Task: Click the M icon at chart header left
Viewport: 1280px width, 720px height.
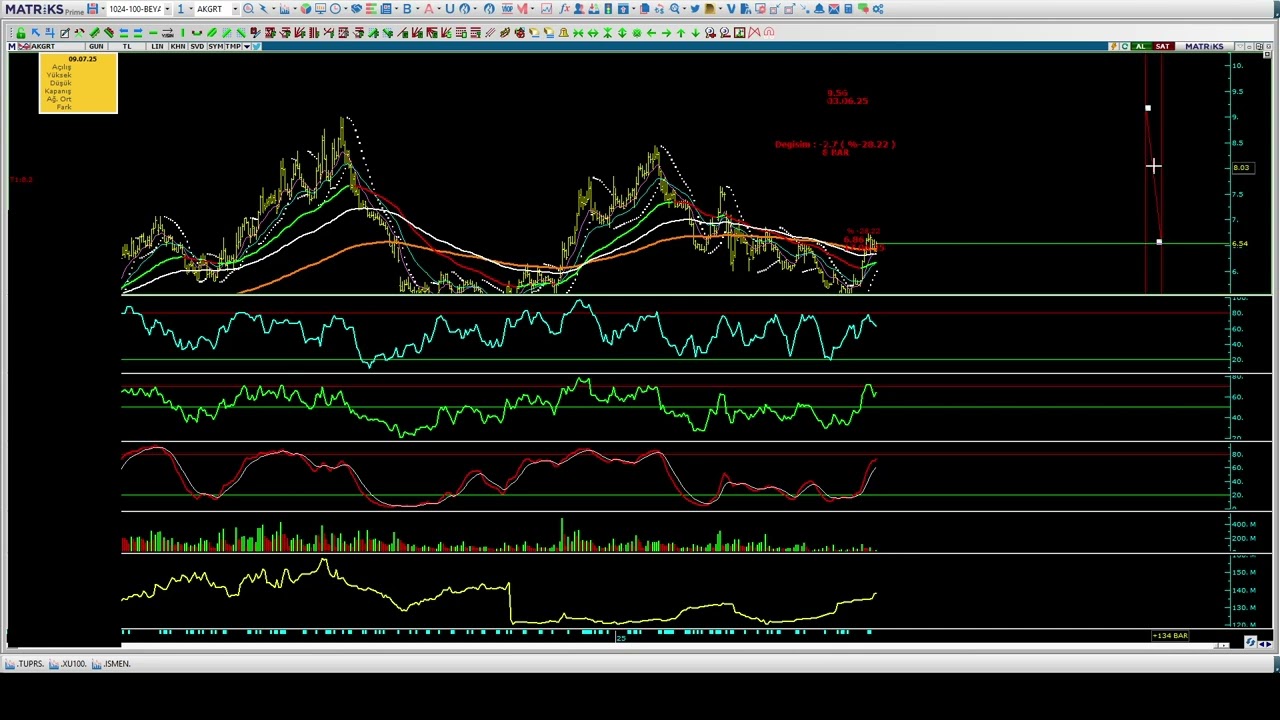Action: (x=11, y=47)
